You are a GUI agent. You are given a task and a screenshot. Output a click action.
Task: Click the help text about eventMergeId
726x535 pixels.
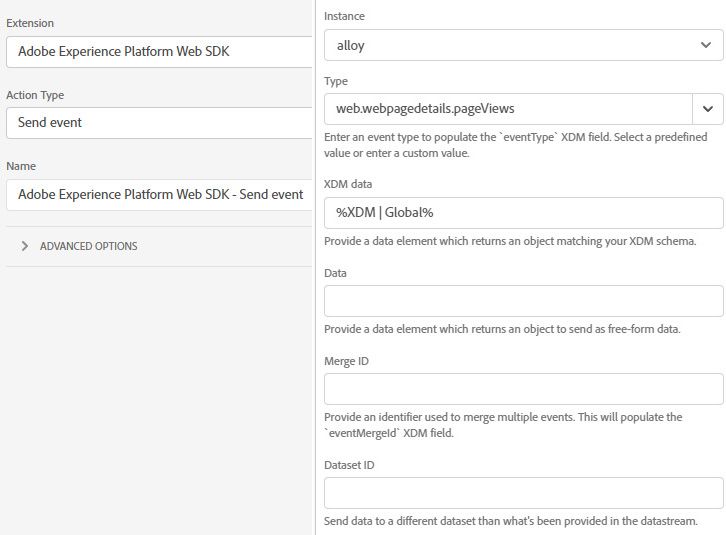[503, 425]
